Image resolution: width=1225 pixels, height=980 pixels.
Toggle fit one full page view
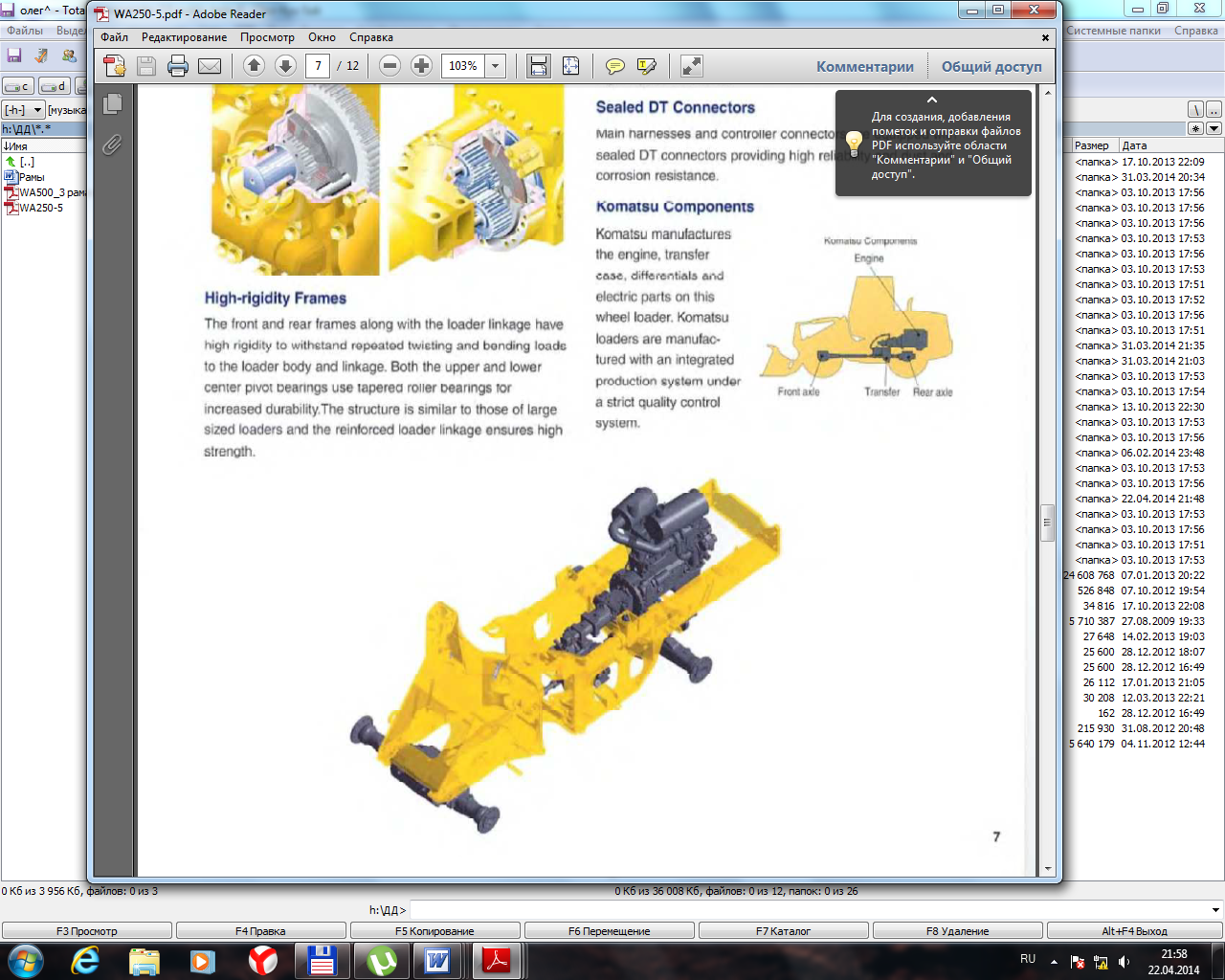pos(570,66)
